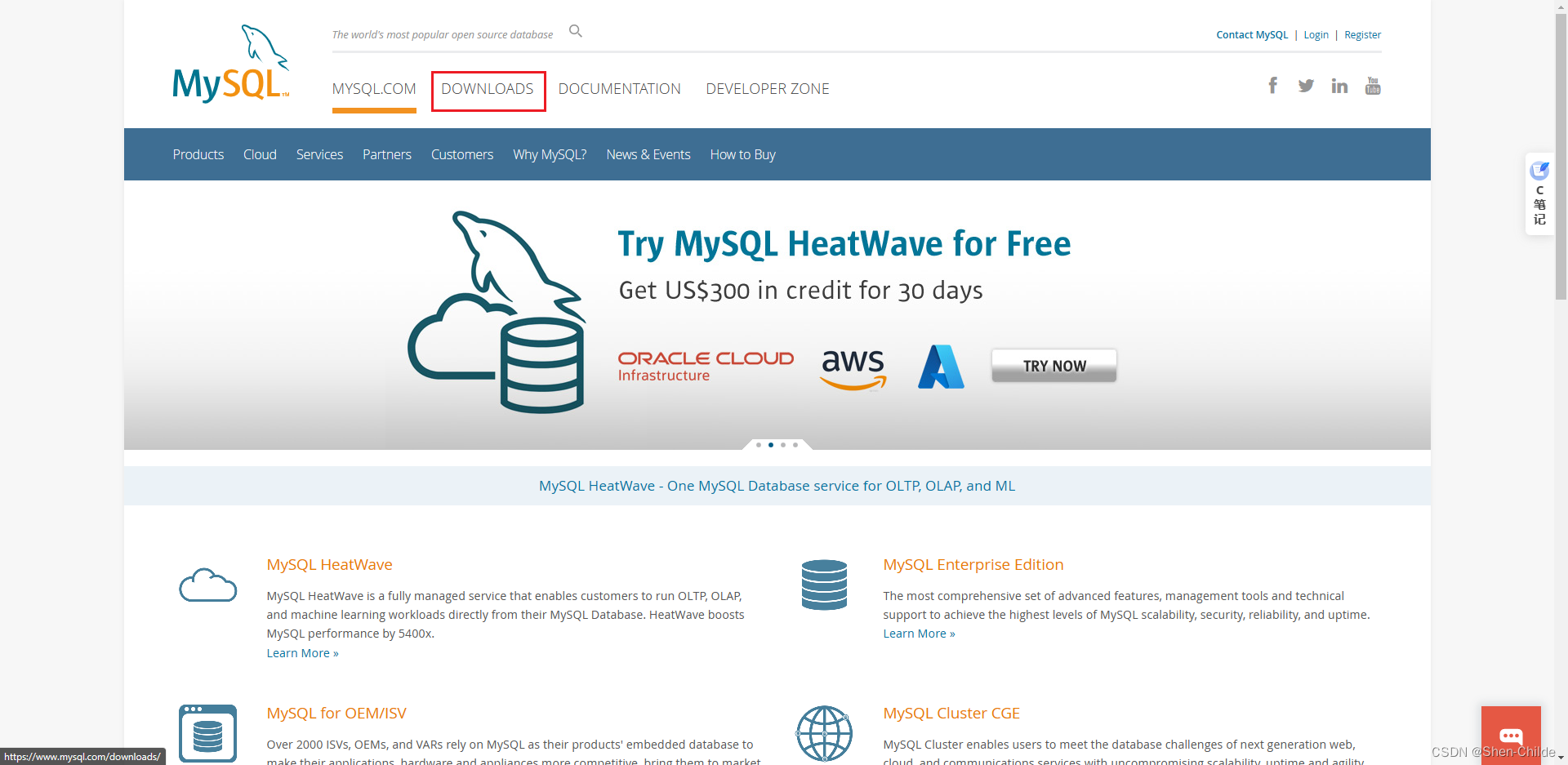Click the MySQL dolphin logo
1568x765 pixels.
point(231,64)
